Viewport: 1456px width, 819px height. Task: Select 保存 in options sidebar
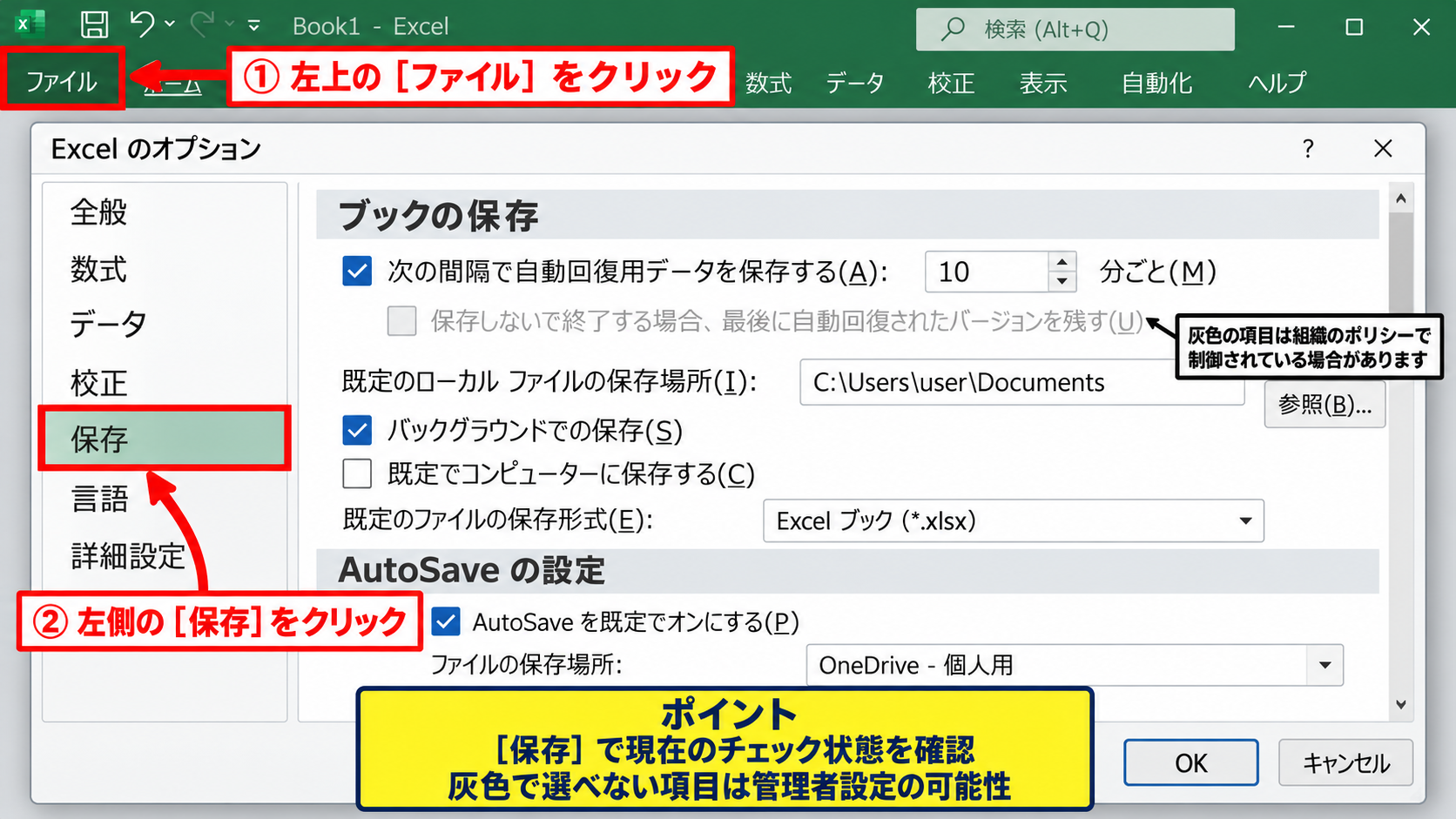(x=165, y=439)
